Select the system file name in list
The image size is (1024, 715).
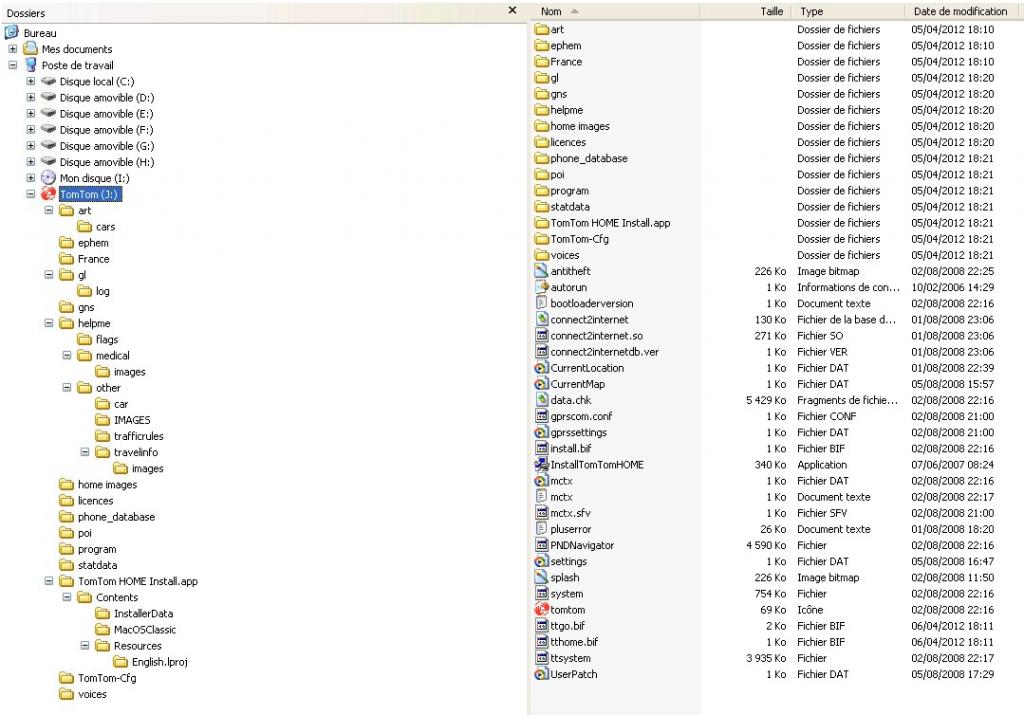567,594
